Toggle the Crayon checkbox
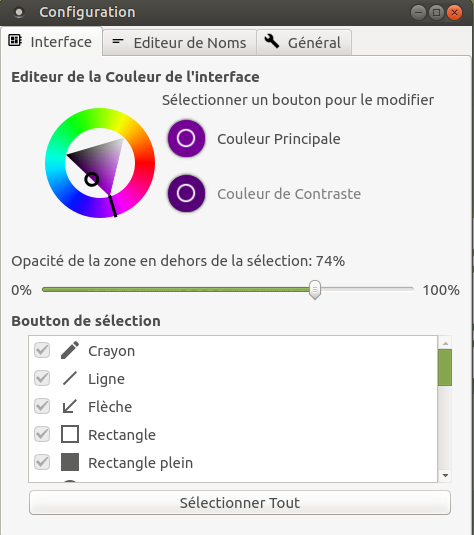This screenshot has width=474, height=535. pyautogui.click(x=42, y=350)
